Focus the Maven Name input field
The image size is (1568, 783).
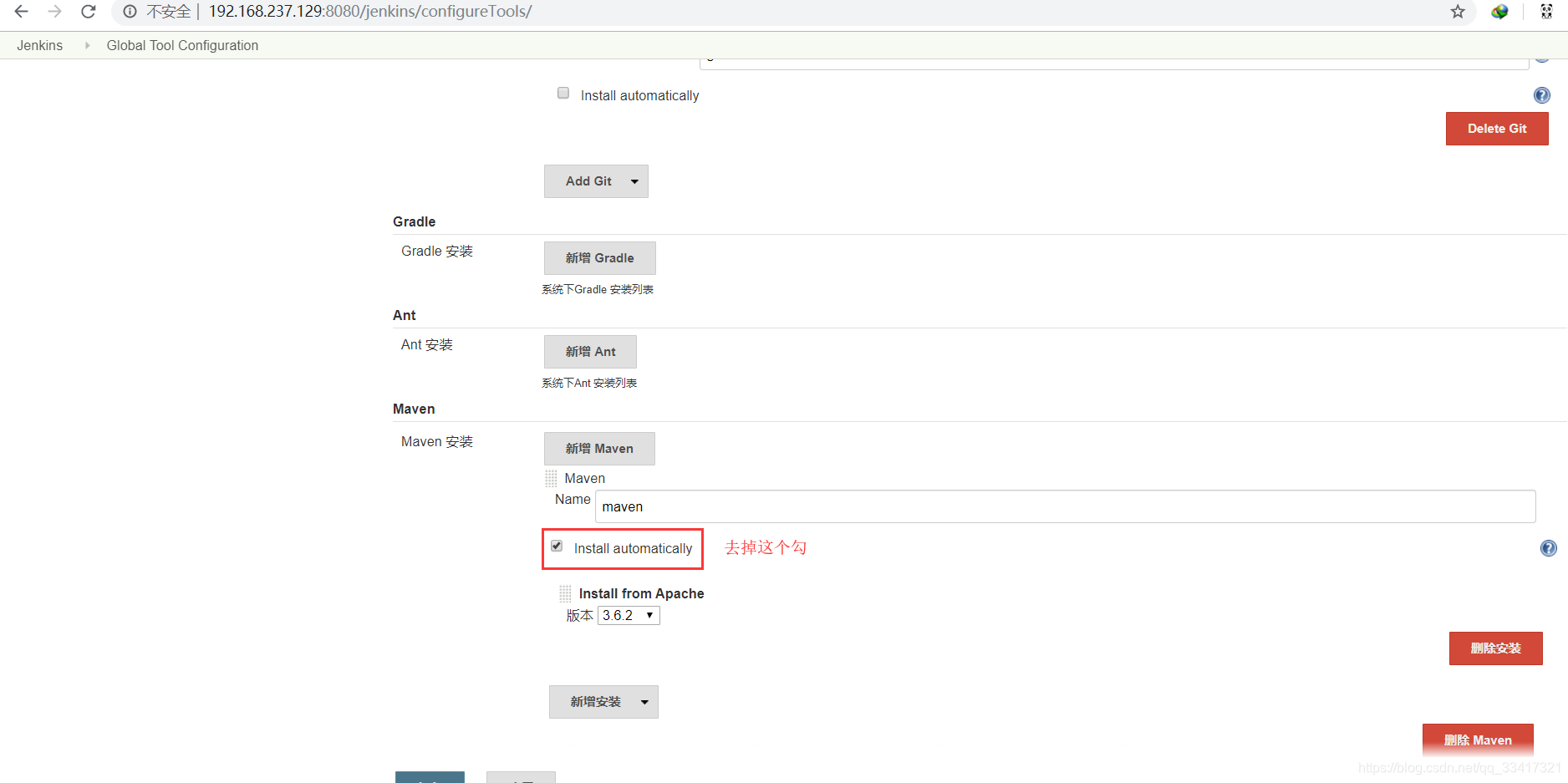(1065, 506)
